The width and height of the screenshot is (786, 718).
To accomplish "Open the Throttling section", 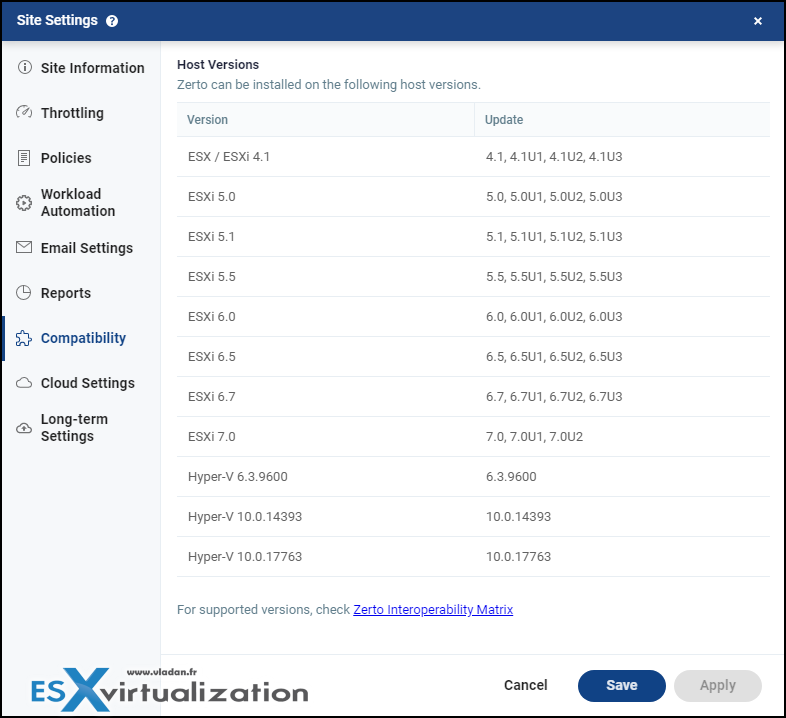I will [x=81, y=113].
